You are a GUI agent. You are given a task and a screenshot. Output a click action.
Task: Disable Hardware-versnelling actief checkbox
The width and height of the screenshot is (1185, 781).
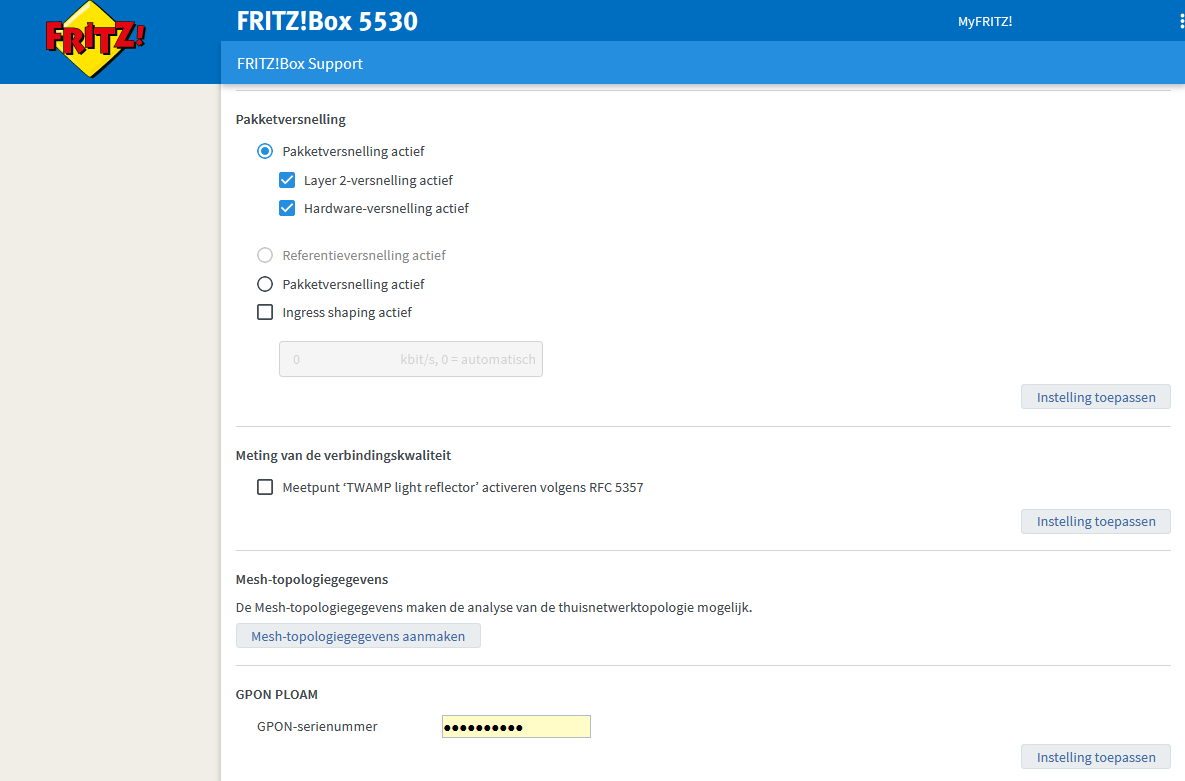287,209
